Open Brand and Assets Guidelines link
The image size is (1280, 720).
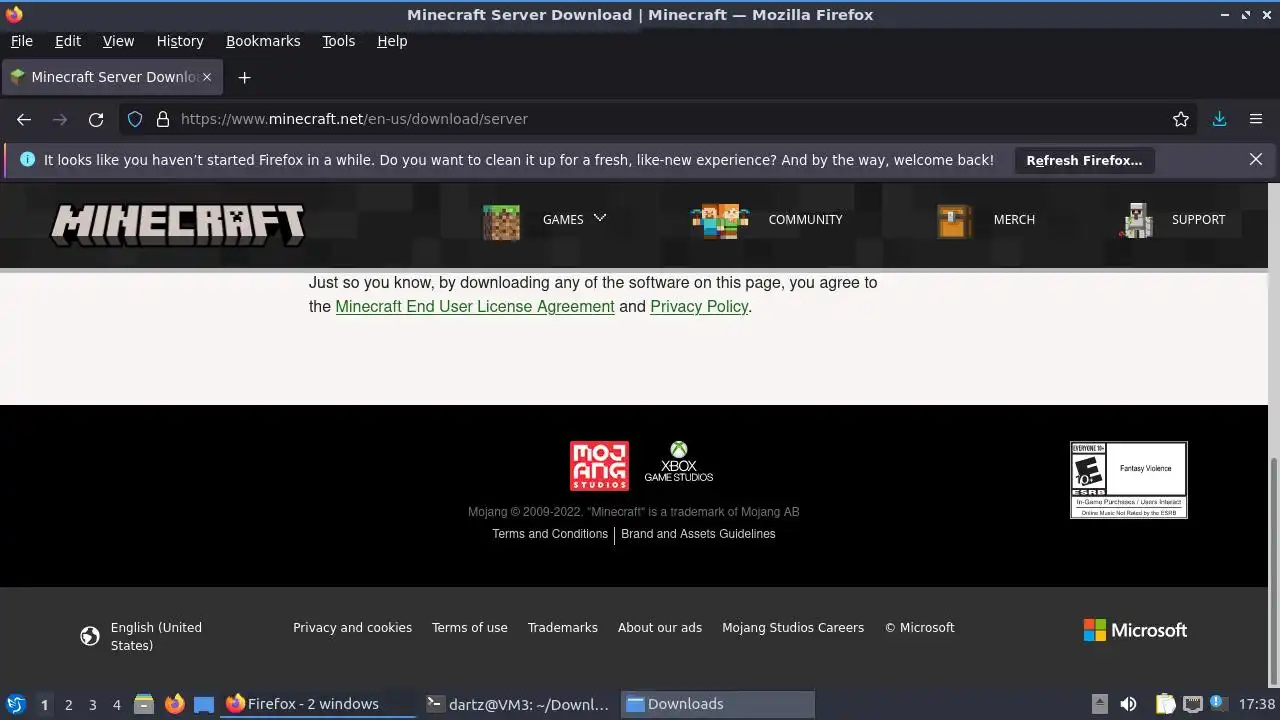click(x=698, y=534)
